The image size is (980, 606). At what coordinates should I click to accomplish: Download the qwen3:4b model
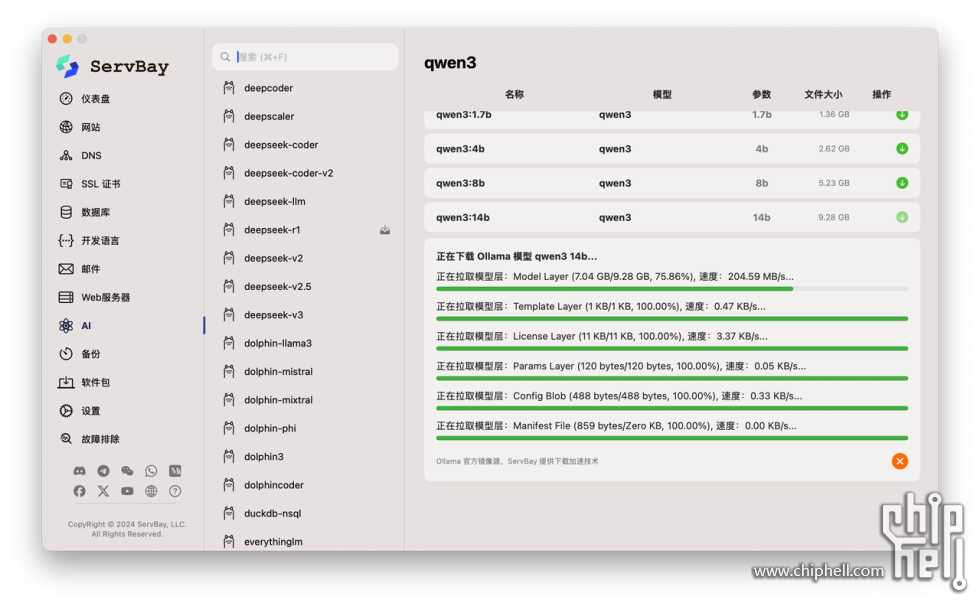point(902,149)
